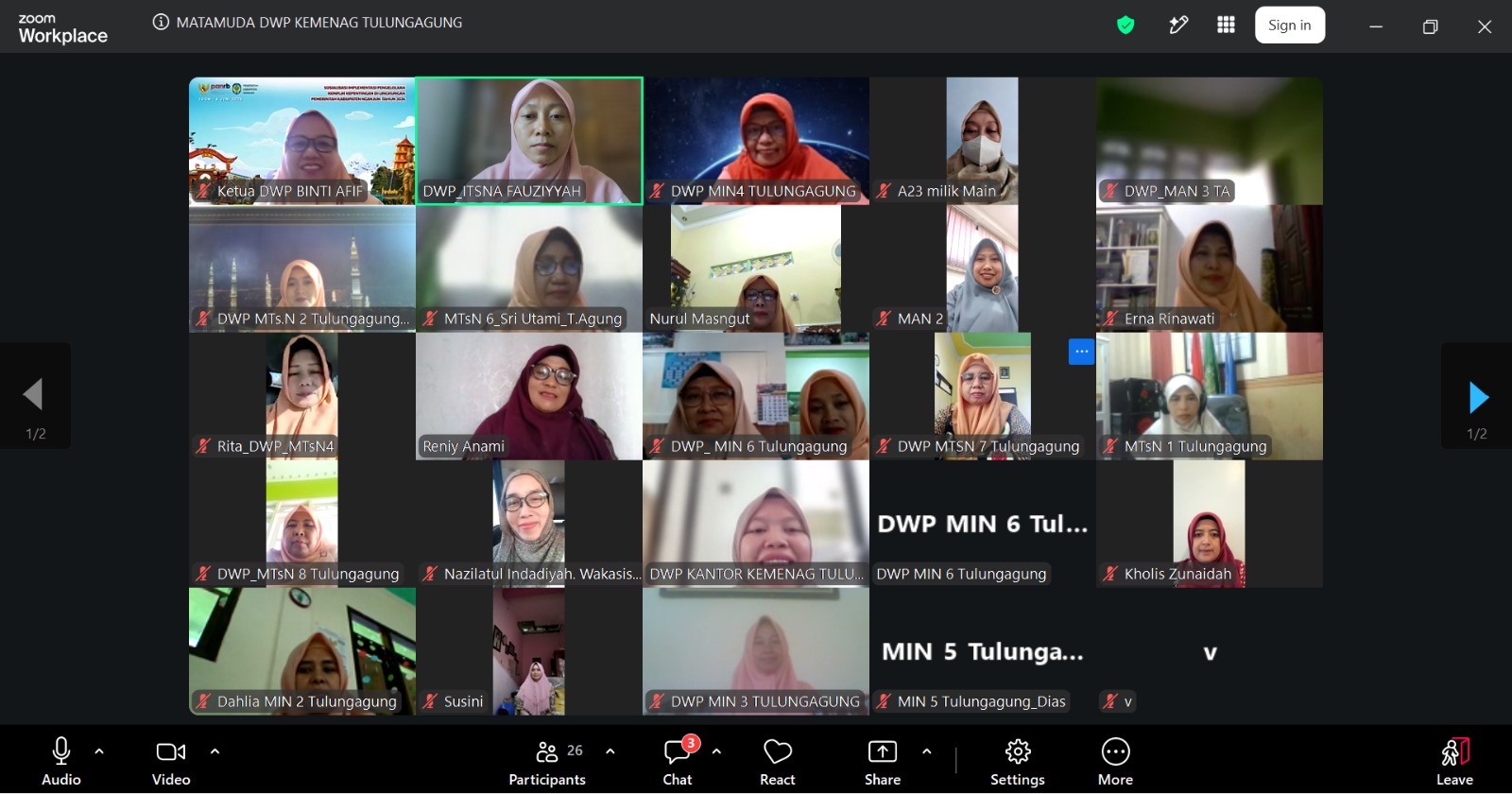This screenshot has width=1512, height=794.
Task: Click the MIN 5 Tulungagung_Dias name label
Action: [982, 701]
